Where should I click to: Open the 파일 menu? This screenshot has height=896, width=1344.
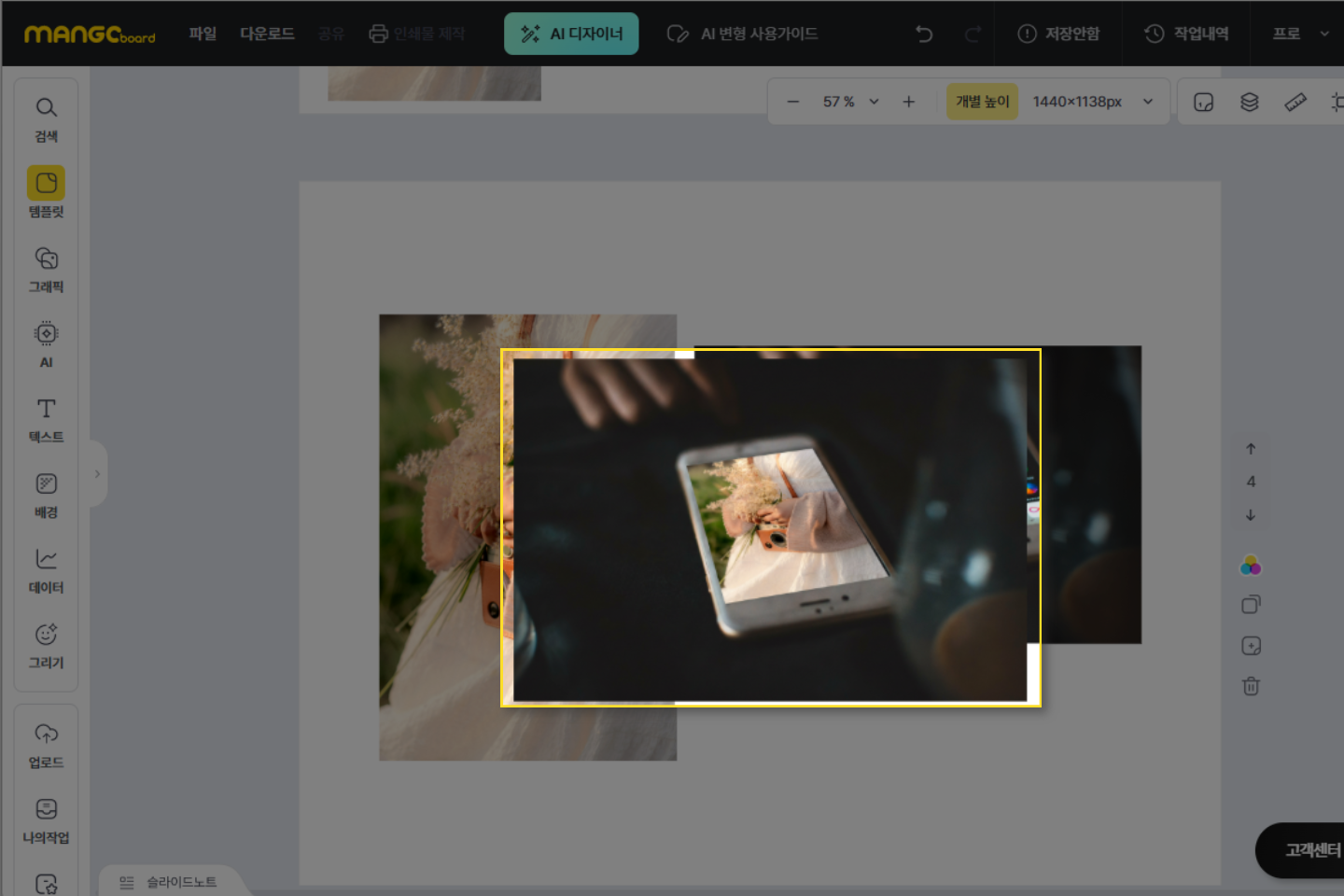pyautogui.click(x=203, y=34)
